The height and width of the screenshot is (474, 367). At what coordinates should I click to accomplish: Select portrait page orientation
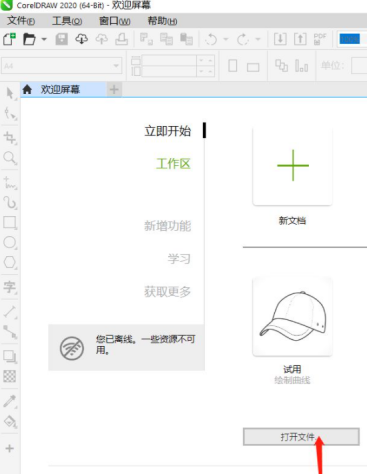233,66
